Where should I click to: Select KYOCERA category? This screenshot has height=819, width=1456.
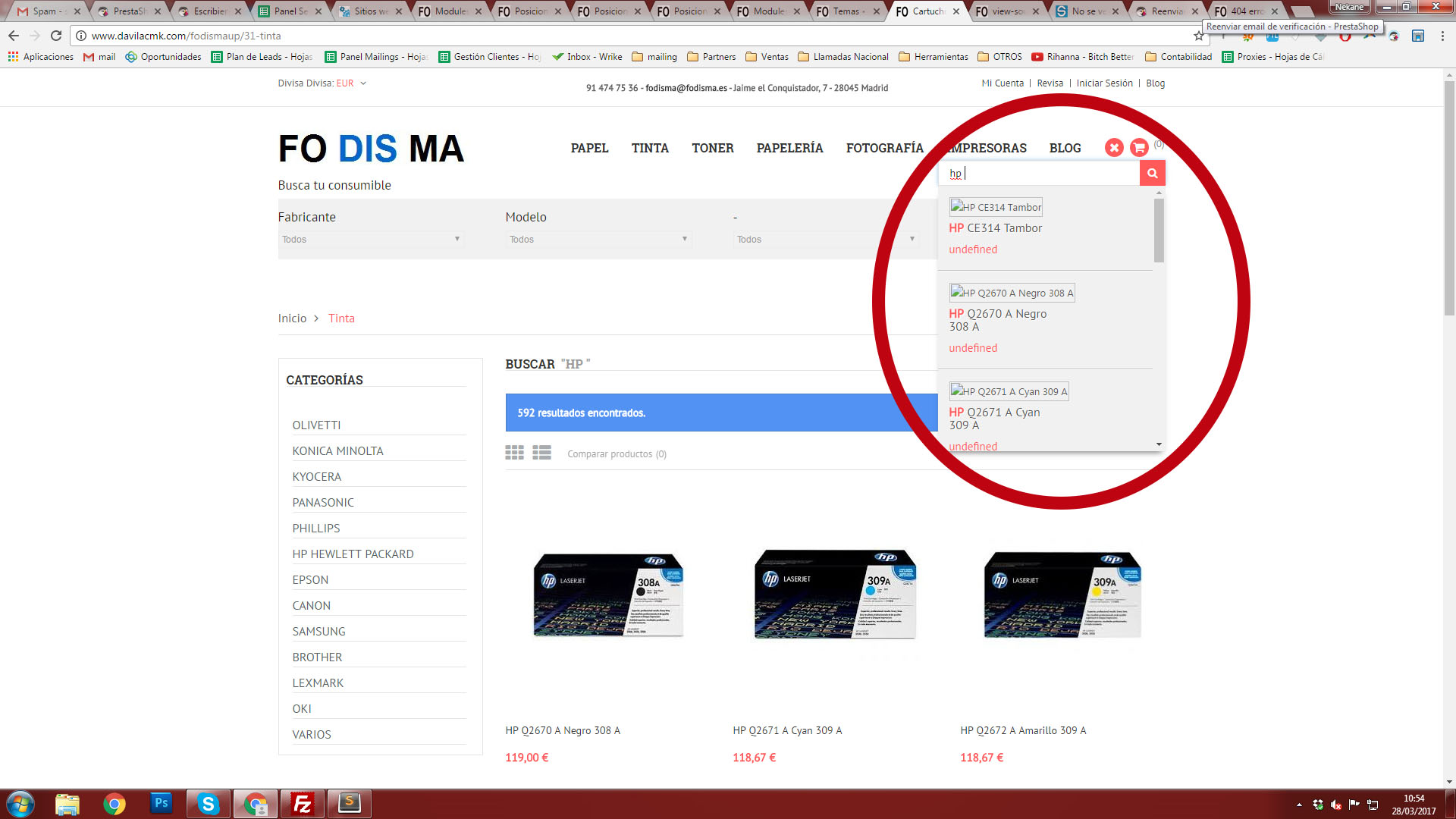(x=317, y=477)
